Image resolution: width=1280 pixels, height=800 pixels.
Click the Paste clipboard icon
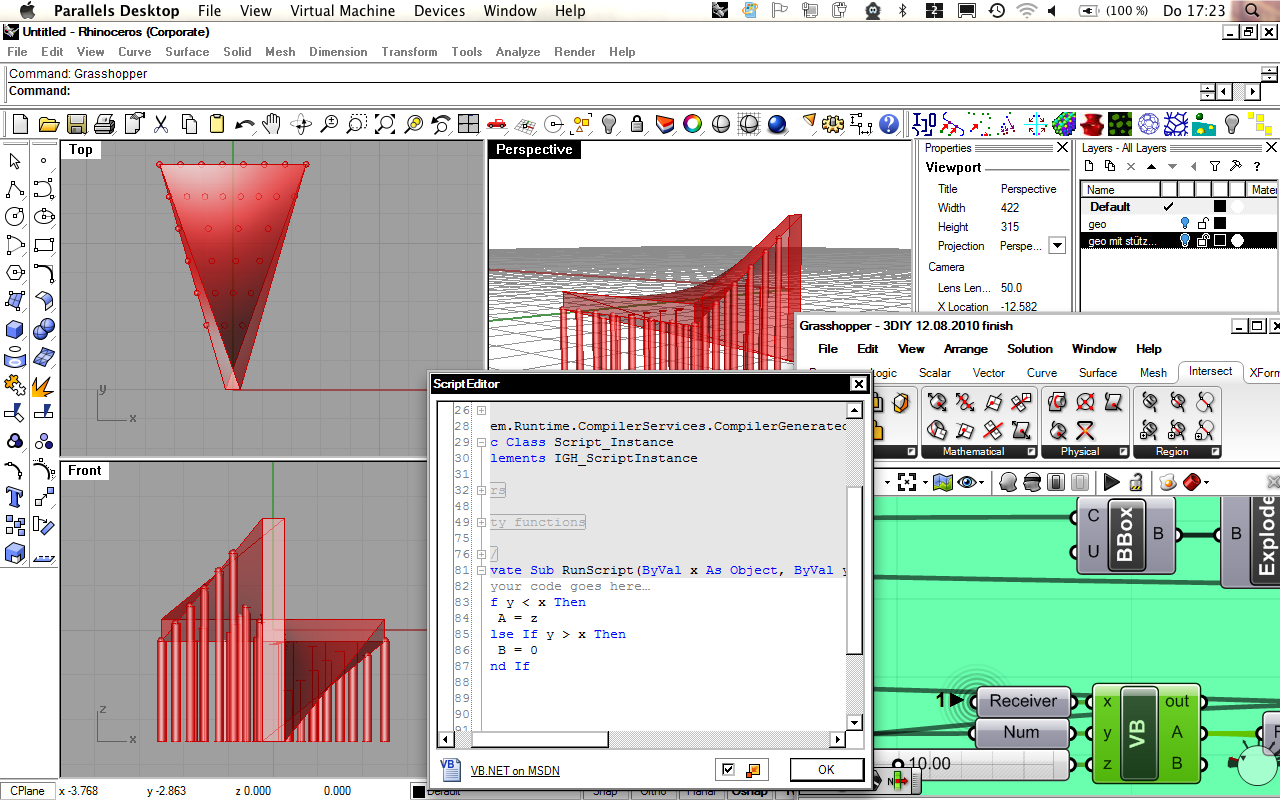216,124
